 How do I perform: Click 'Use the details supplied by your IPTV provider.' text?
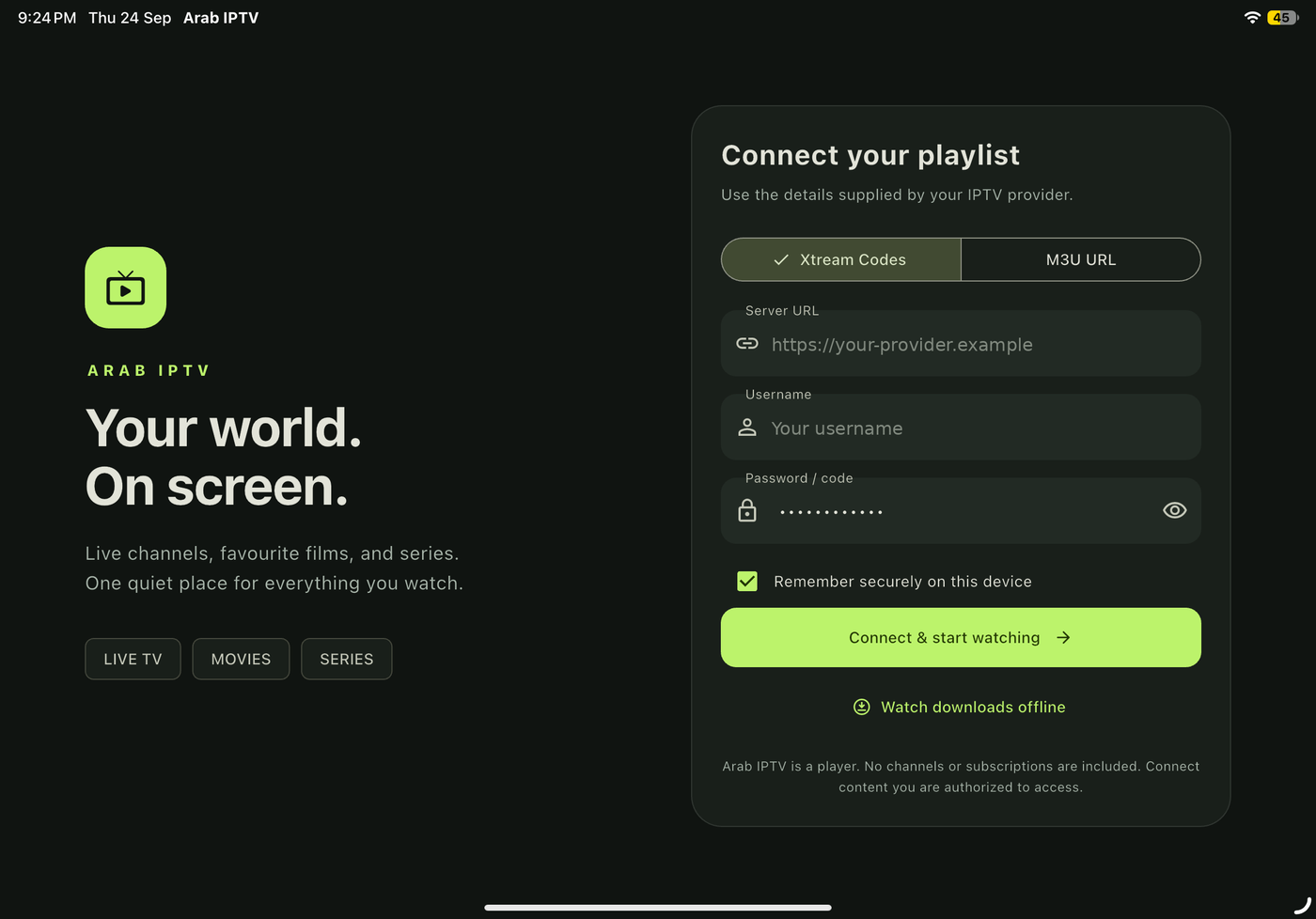(897, 195)
